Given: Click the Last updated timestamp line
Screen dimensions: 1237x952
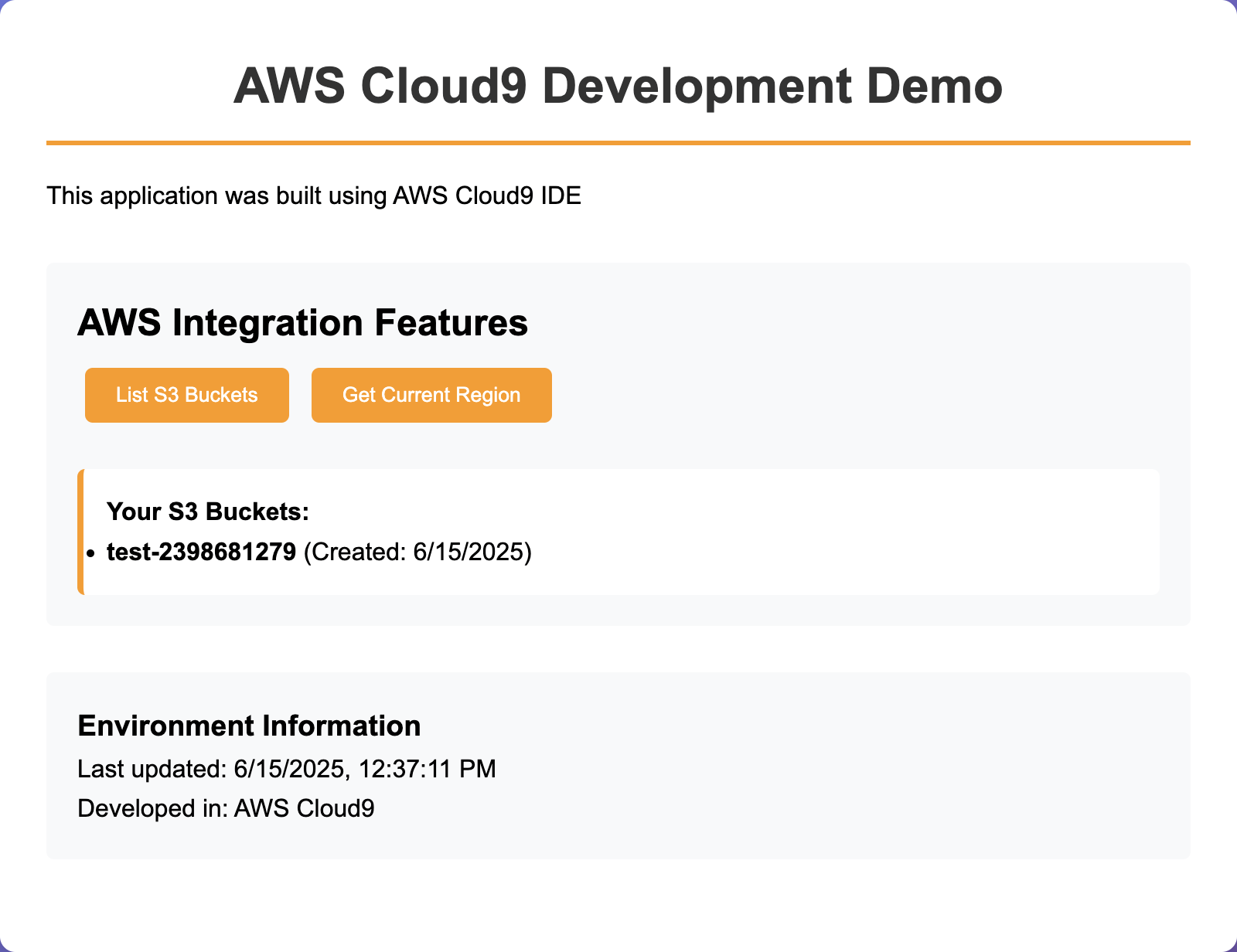Looking at the screenshot, I should click(x=287, y=769).
